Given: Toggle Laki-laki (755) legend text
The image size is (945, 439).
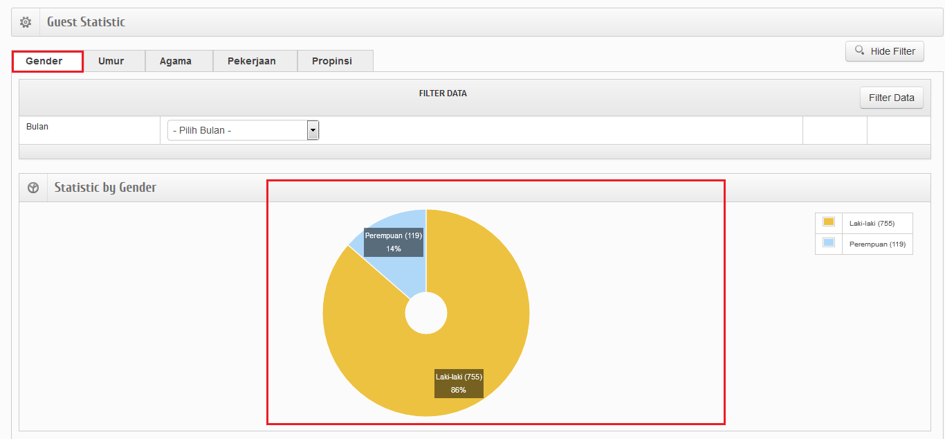Looking at the screenshot, I should pyautogui.click(x=872, y=223).
